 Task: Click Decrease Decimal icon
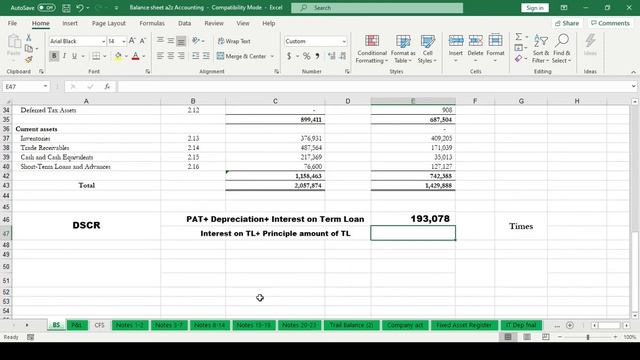pyautogui.click(x=342, y=56)
